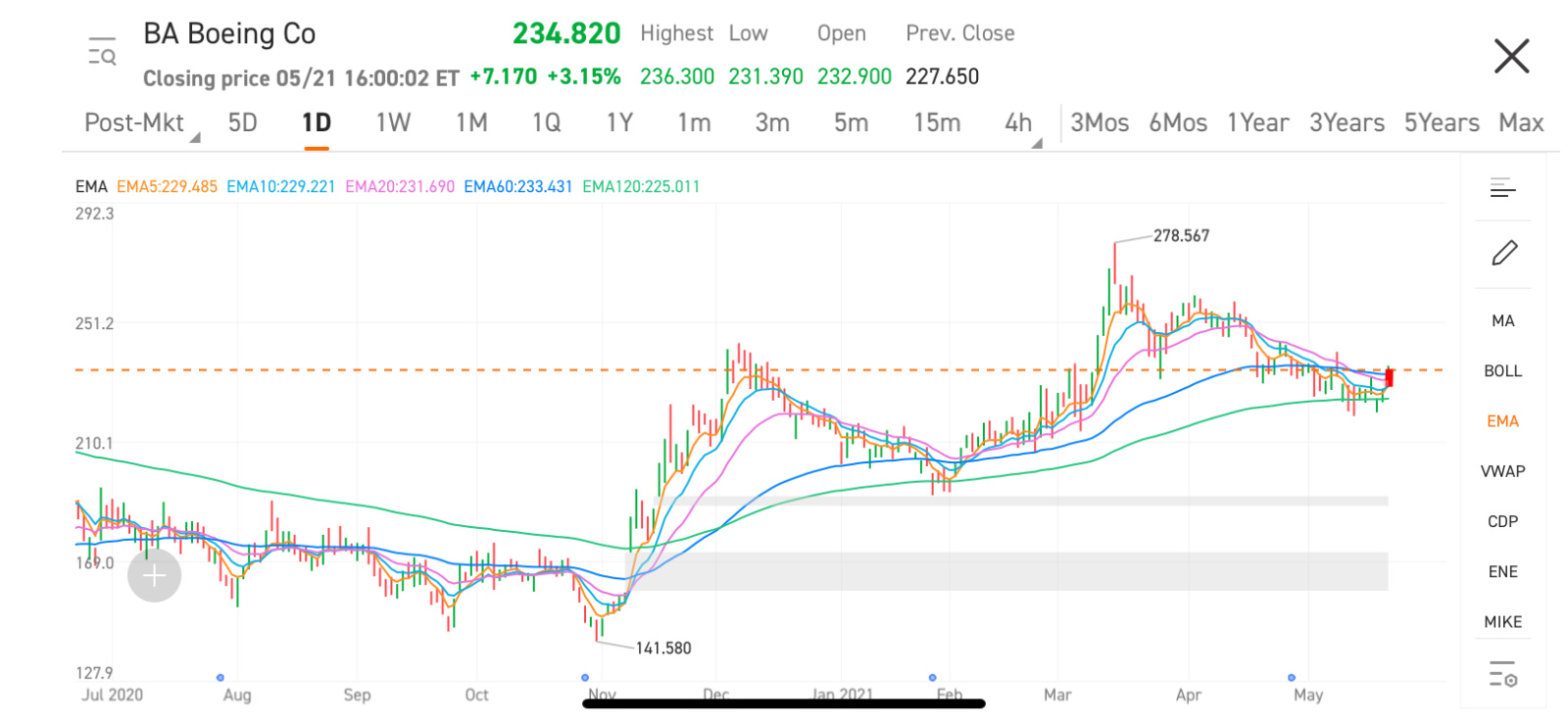This screenshot has width=1568, height=724.
Task: Enable the MIKE indicator
Action: (1502, 622)
